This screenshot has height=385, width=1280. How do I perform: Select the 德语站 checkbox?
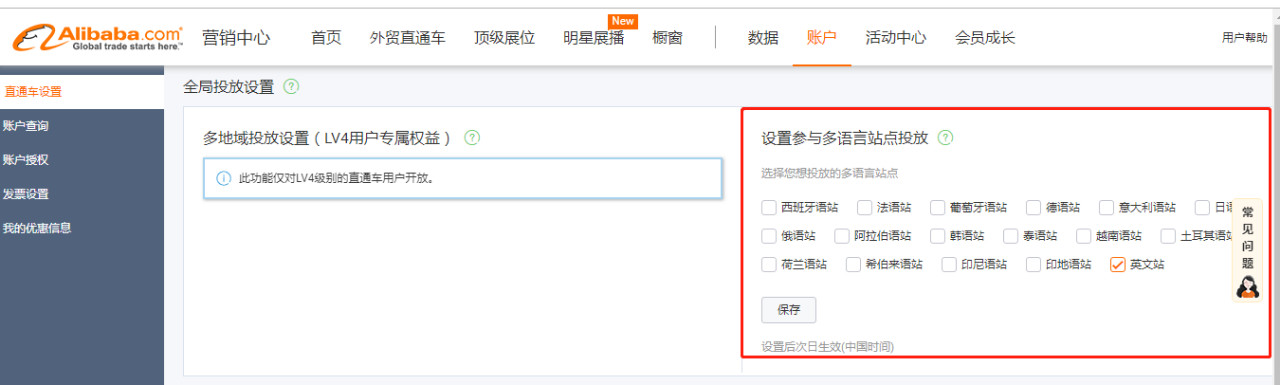(1033, 208)
